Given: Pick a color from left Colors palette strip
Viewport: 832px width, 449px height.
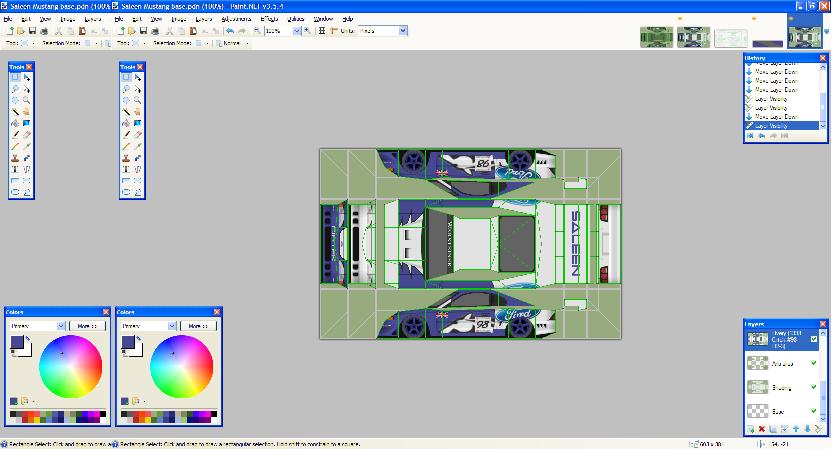Looking at the screenshot, I should coord(58,417).
